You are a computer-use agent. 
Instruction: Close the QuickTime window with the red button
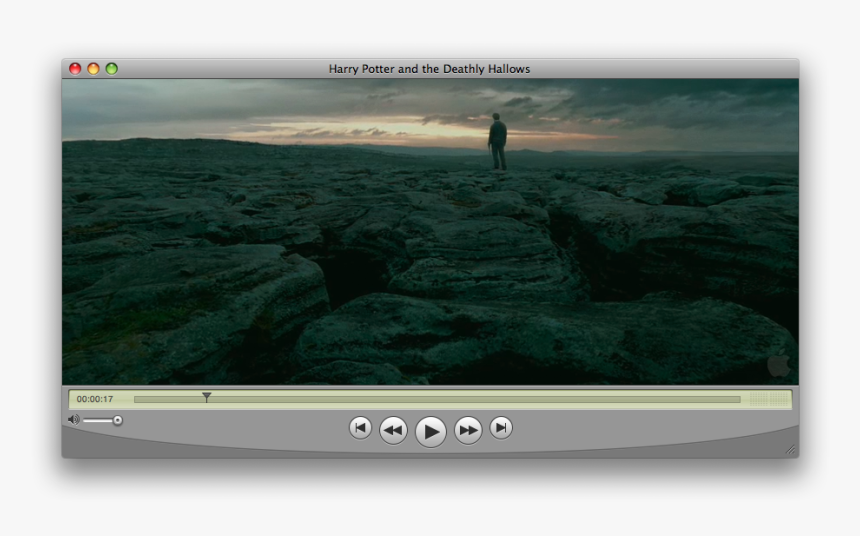(75, 69)
